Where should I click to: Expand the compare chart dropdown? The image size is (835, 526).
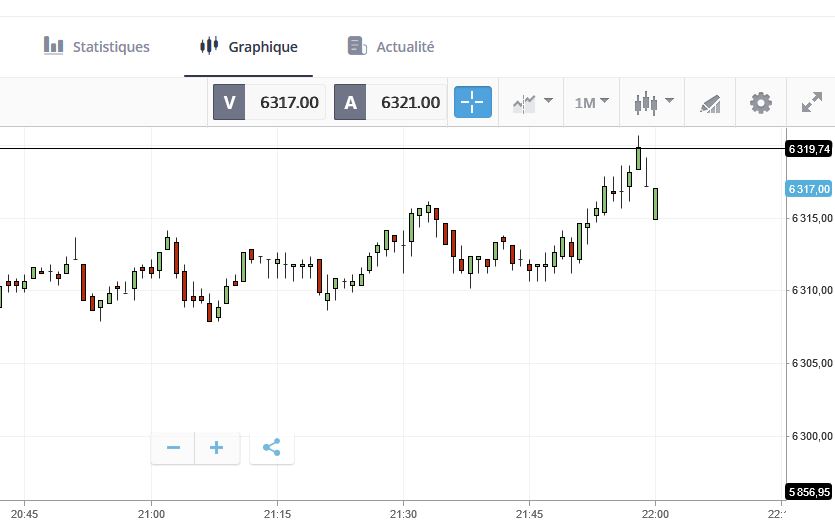click(534, 102)
